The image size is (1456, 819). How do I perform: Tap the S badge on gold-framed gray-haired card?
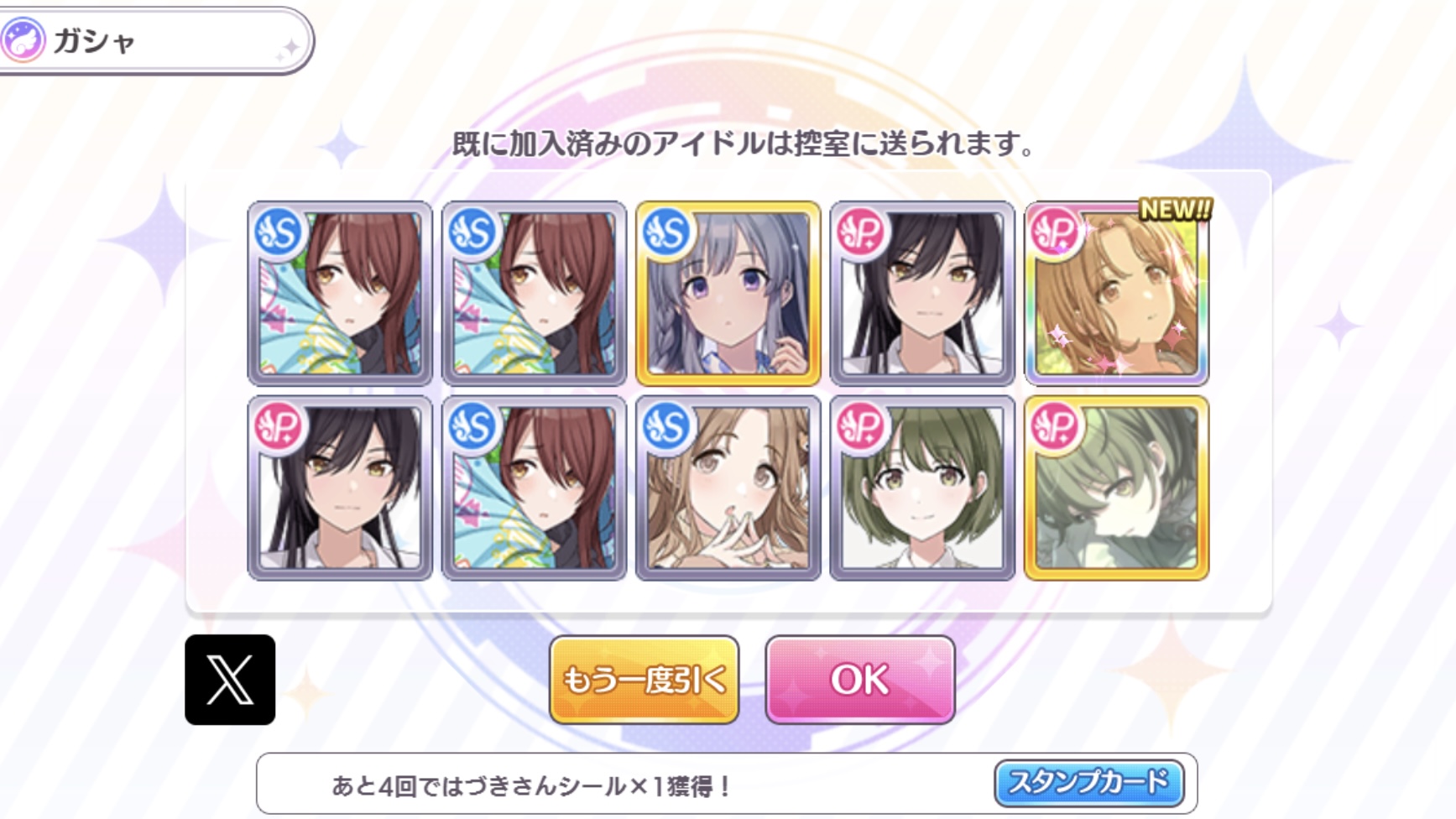pyautogui.click(x=666, y=232)
